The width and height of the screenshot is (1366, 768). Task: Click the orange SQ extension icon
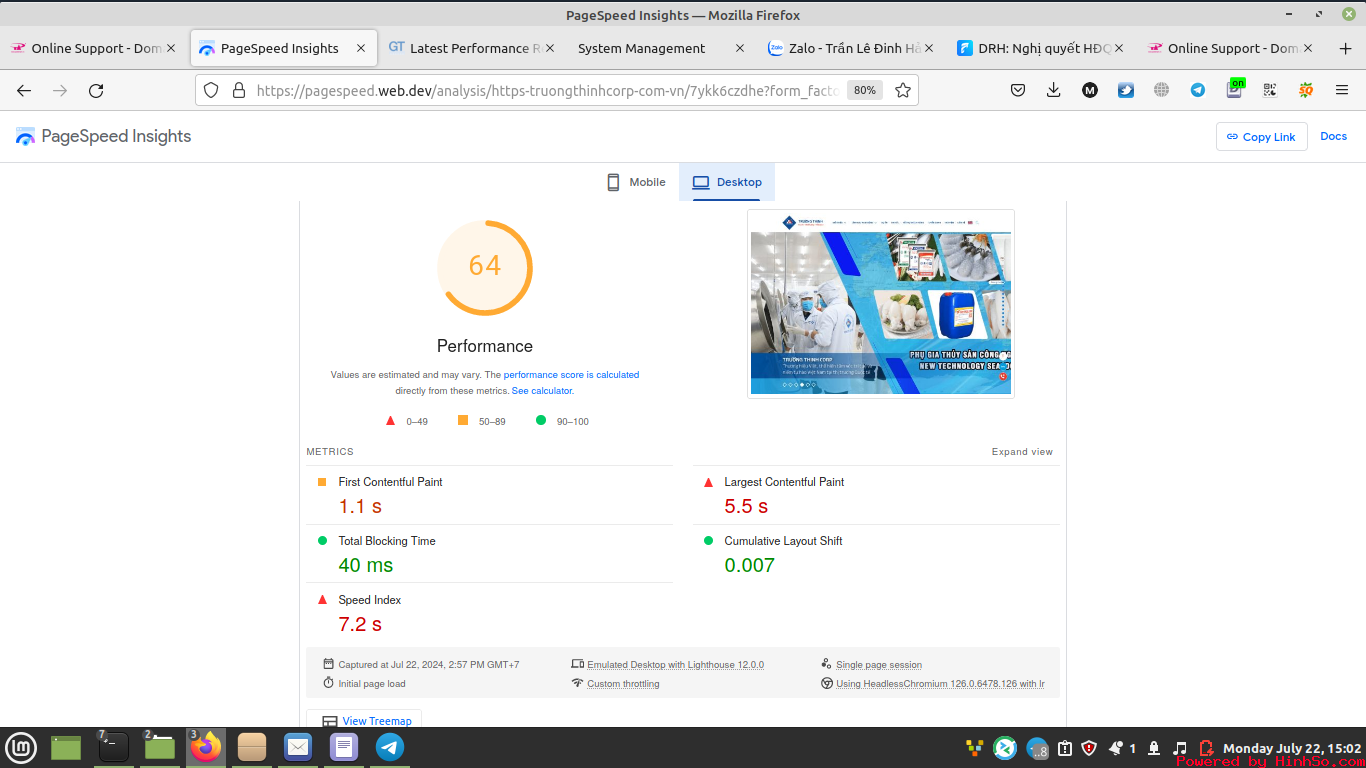(1306, 90)
